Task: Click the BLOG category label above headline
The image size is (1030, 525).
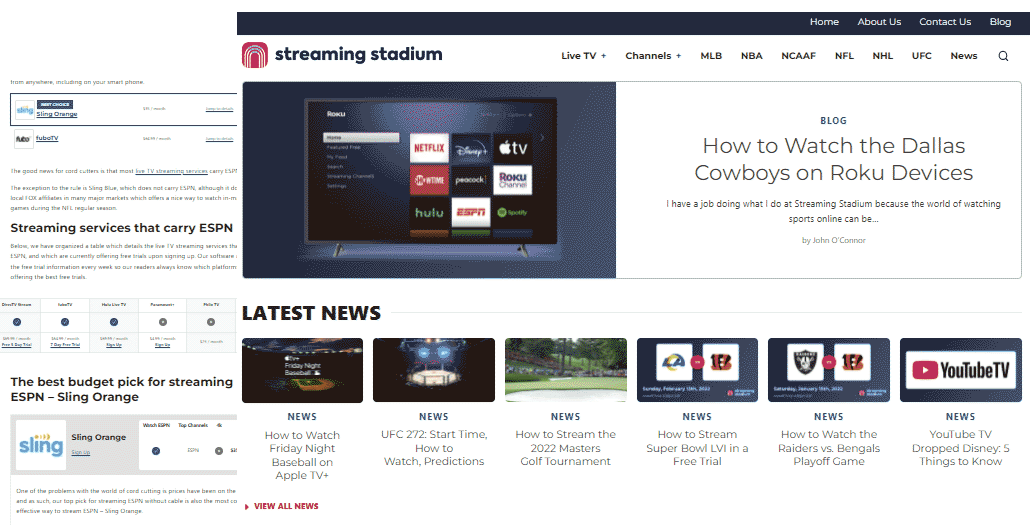Action: point(834,121)
